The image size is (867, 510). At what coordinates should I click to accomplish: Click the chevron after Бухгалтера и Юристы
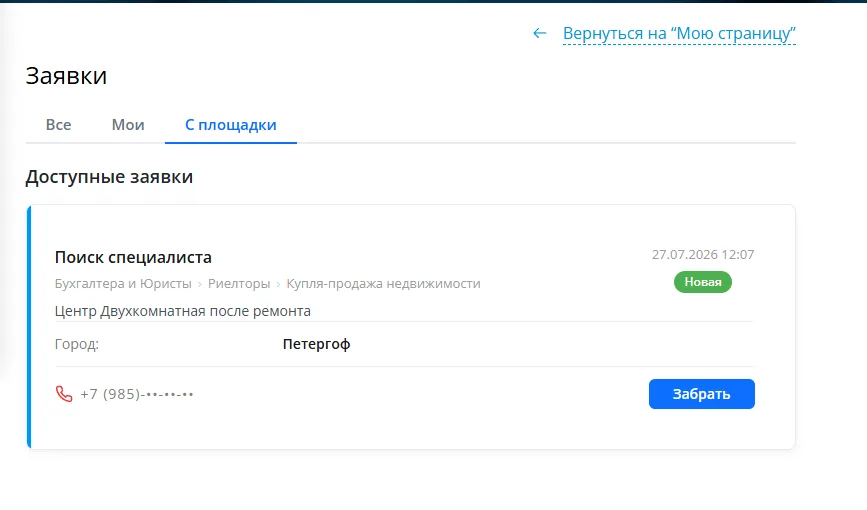200,284
